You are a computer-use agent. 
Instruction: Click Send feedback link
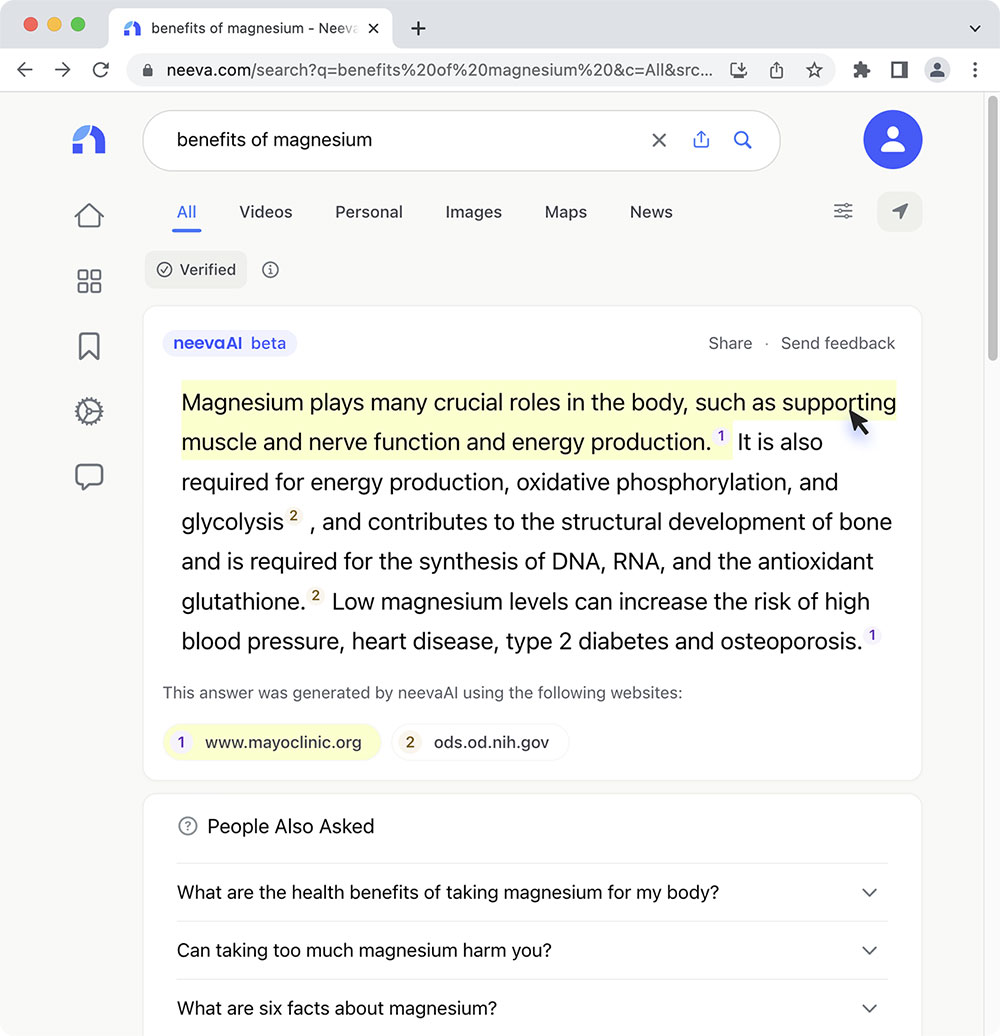click(x=838, y=343)
